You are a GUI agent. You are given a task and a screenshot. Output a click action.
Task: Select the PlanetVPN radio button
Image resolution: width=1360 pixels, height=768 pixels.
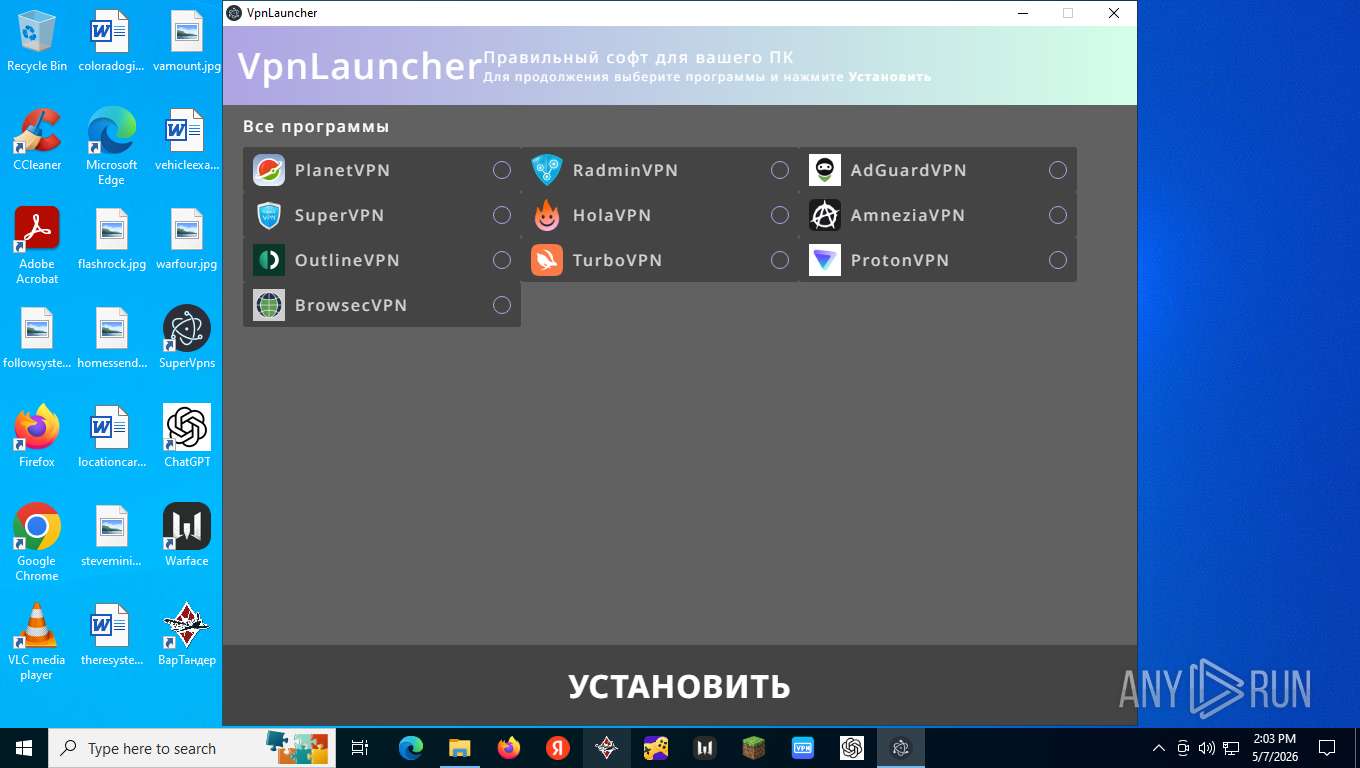[502, 170]
